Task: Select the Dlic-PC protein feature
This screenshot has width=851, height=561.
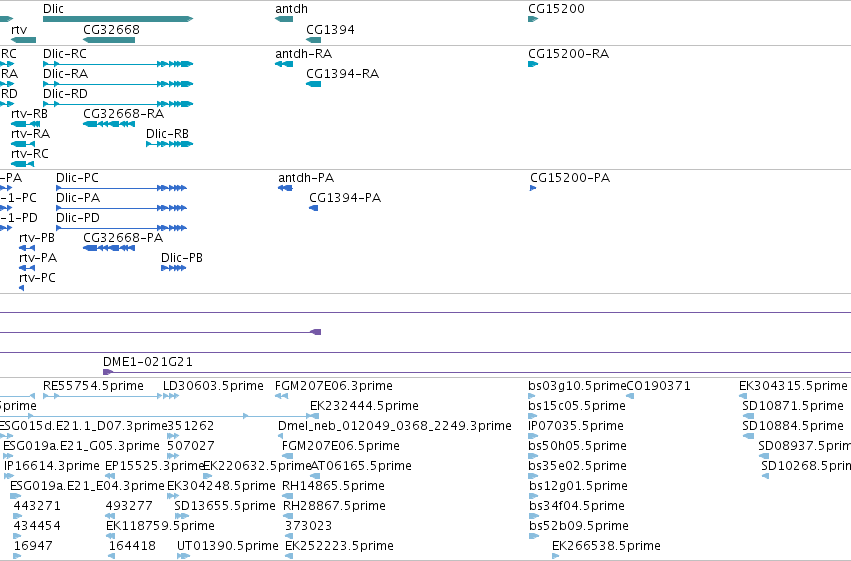Action: coord(122,188)
